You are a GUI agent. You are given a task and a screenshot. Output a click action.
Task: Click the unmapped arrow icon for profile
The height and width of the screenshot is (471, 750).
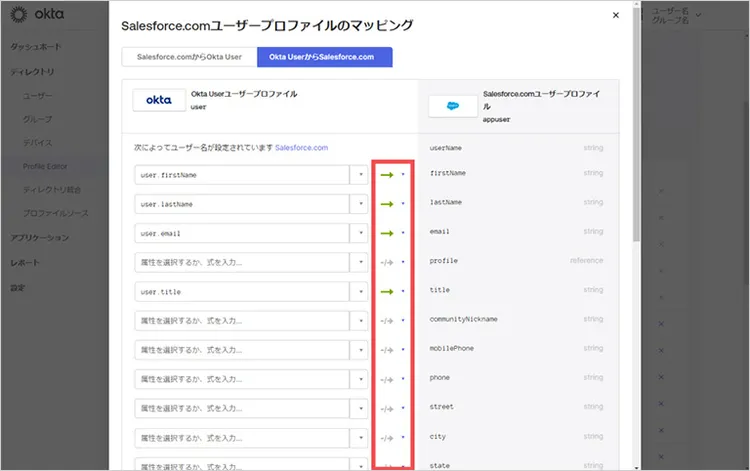(x=387, y=263)
